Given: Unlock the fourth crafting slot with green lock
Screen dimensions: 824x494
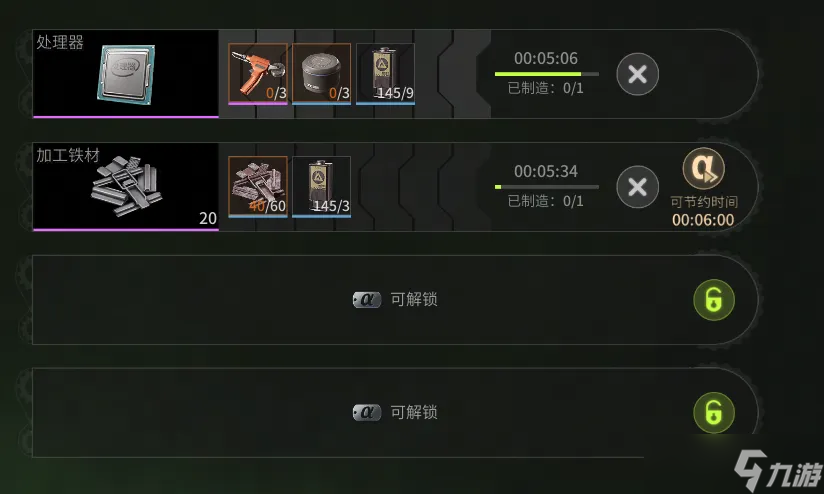Looking at the screenshot, I should click(714, 413).
